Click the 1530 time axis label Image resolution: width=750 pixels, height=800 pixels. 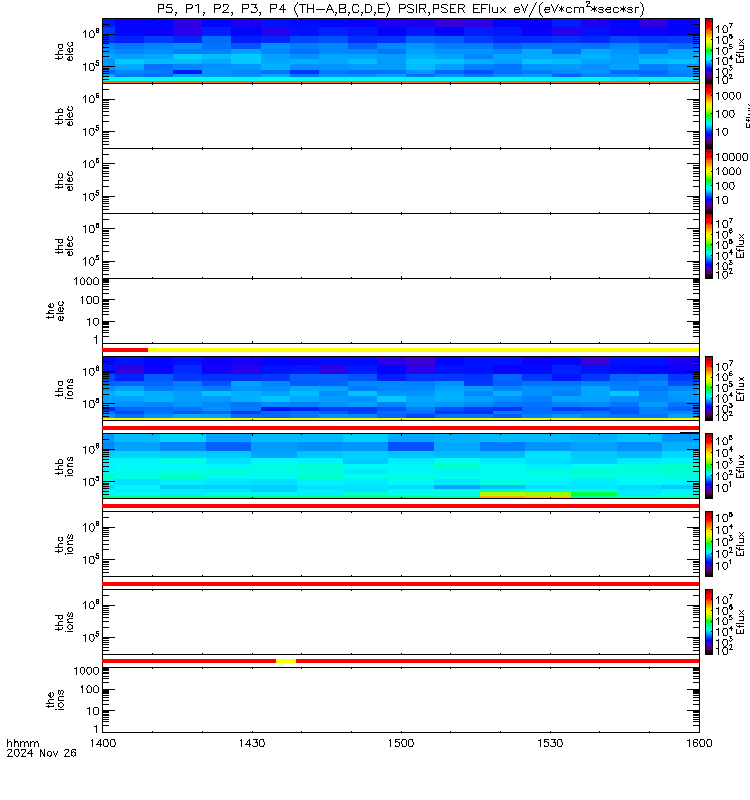(550, 743)
